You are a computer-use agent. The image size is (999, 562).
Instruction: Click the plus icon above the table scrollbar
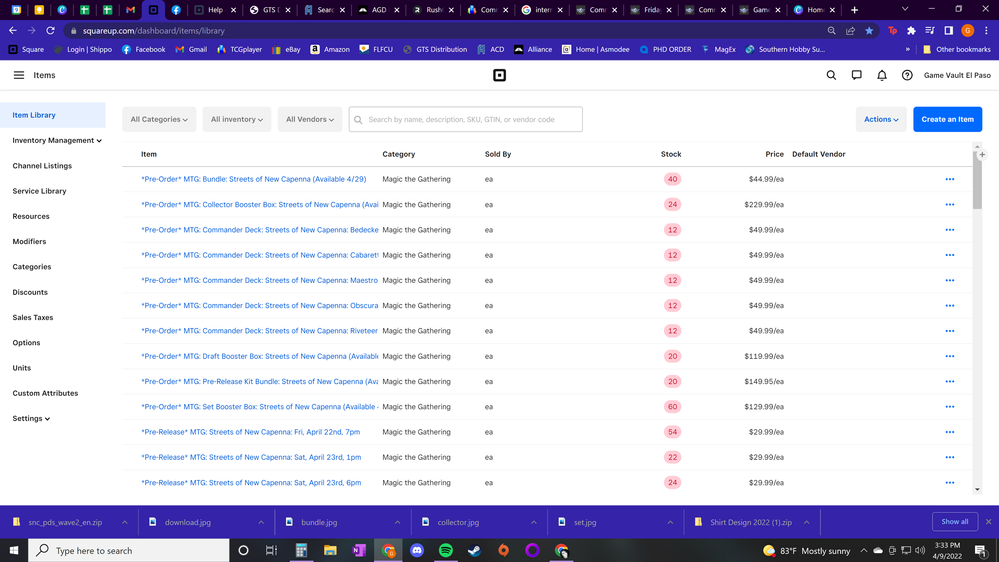pos(982,155)
